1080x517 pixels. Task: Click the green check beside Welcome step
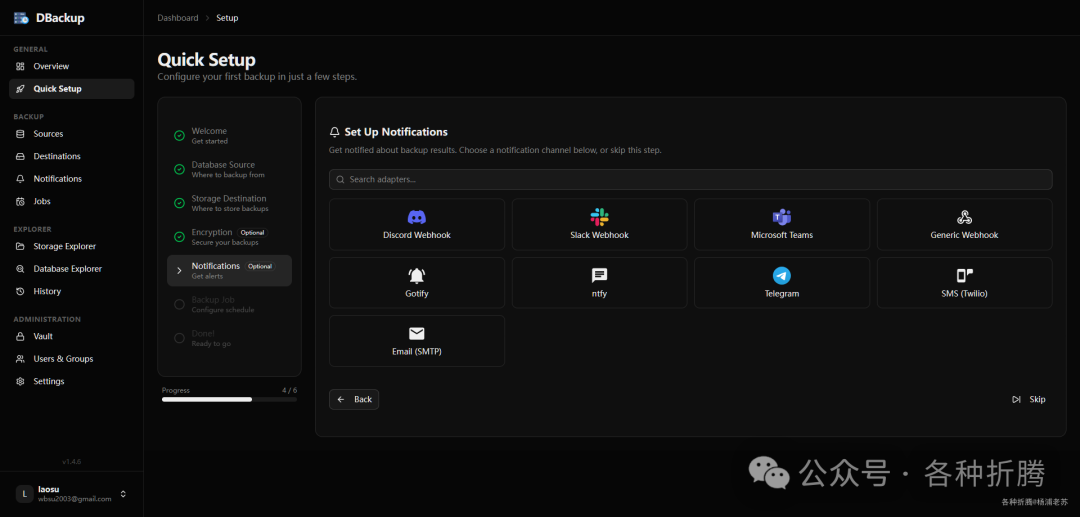pos(179,136)
